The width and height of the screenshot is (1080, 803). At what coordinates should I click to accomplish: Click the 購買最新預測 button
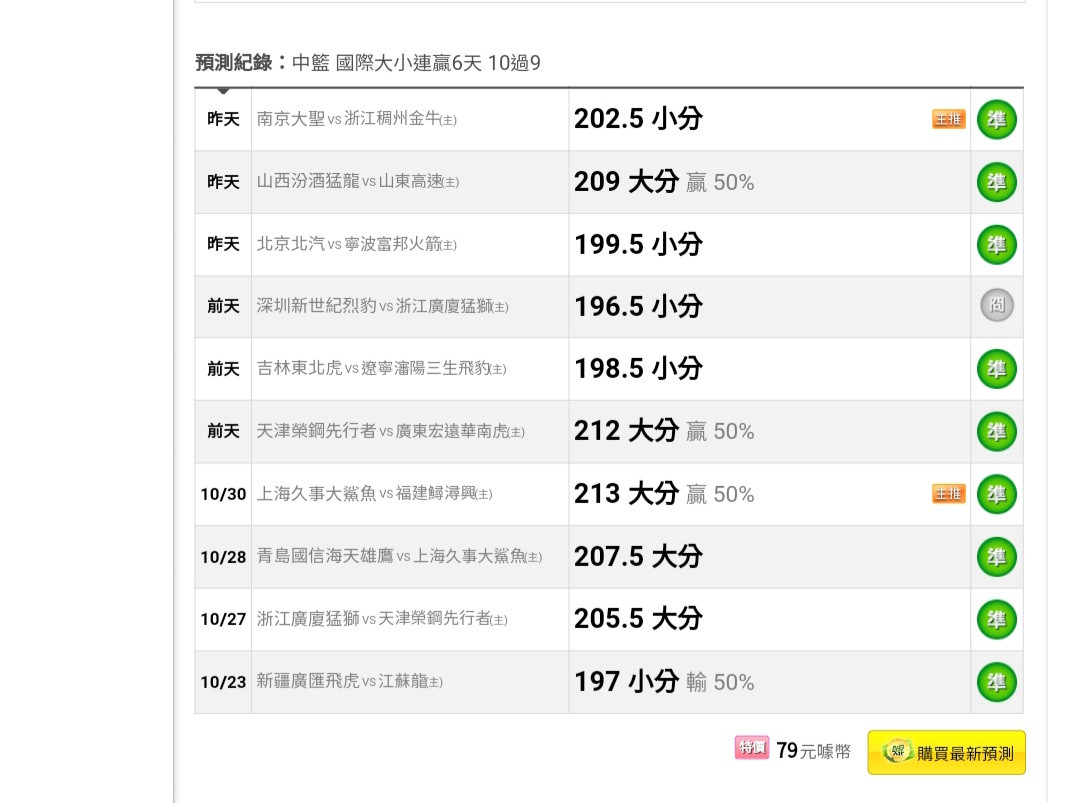pyautogui.click(x=946, y=753)
